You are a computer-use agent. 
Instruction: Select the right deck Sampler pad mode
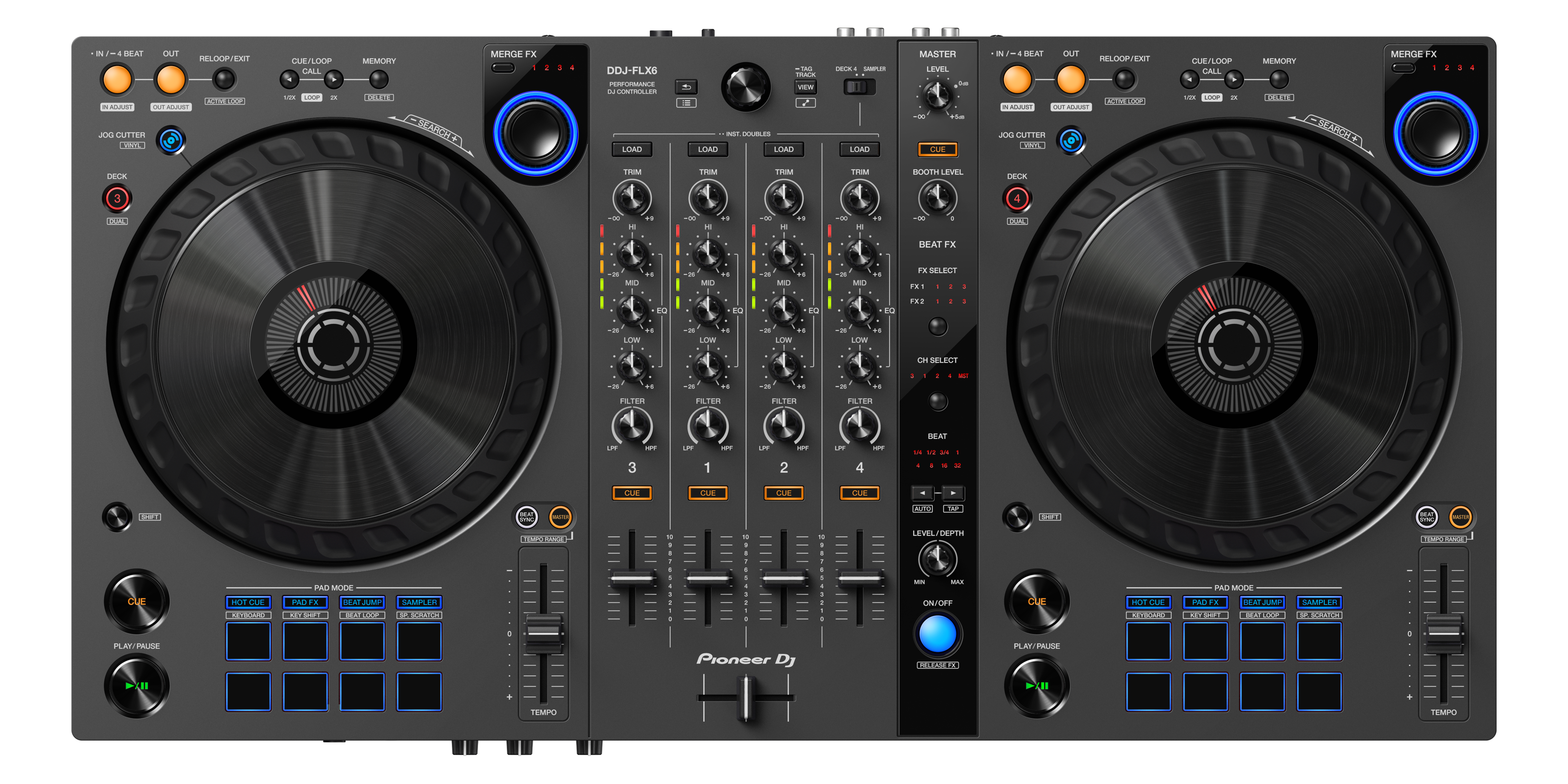coord(1319,602)
